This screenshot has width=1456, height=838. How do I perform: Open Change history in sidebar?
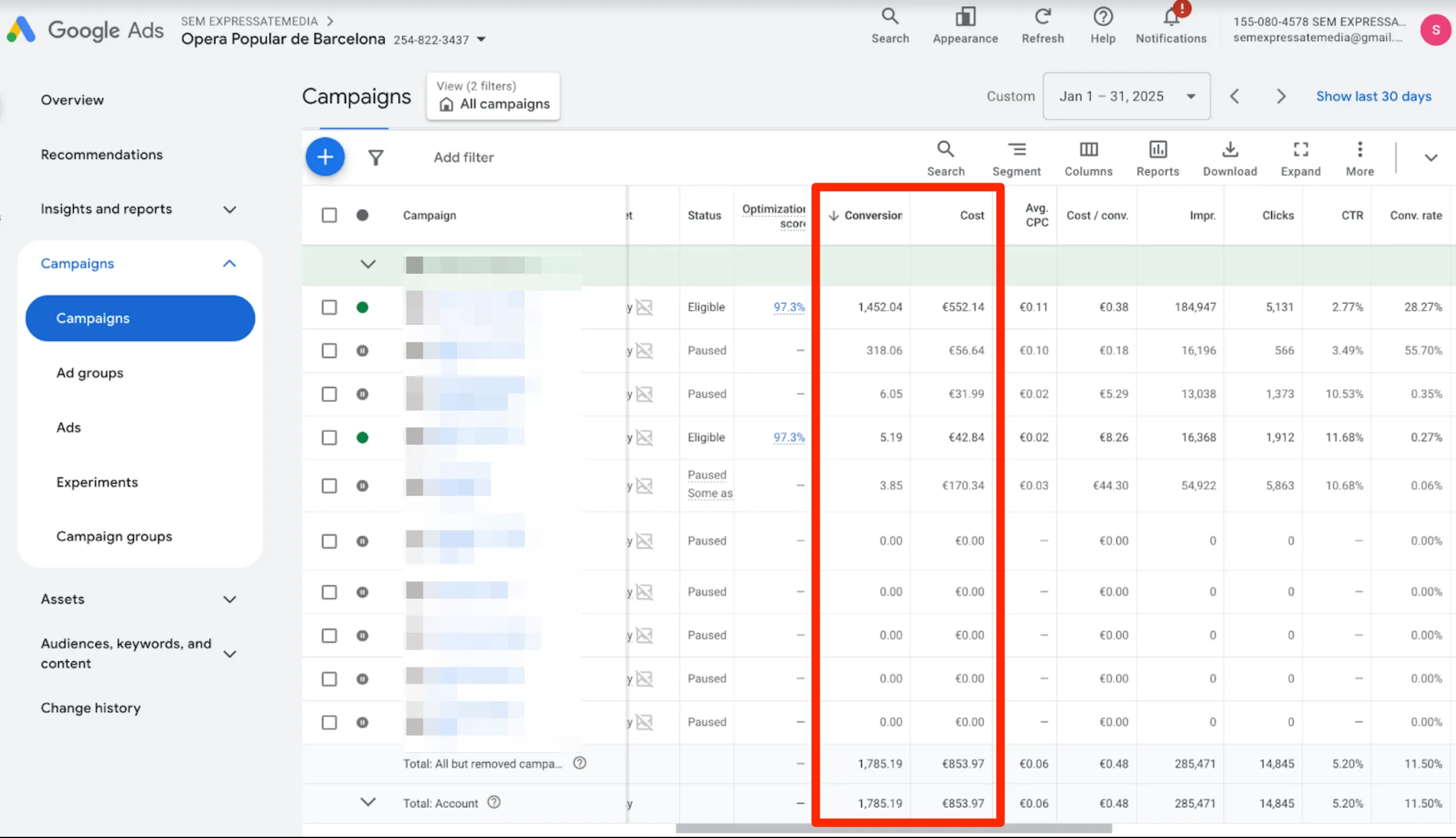point(90,708)
